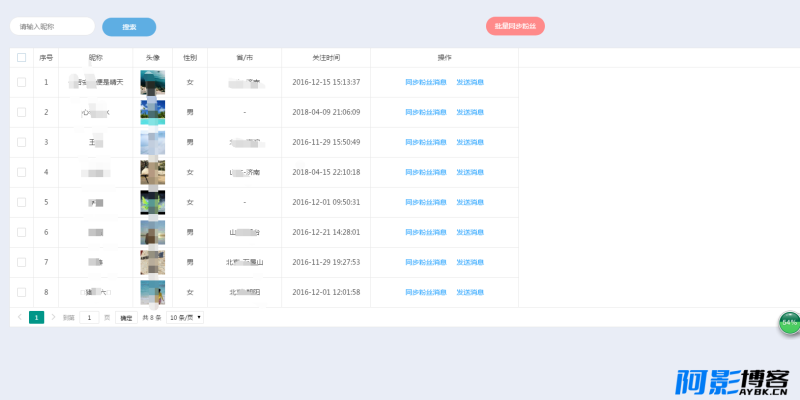Check the checkbox for row 1
Image resolution: width=800 pixels, height=400 pixels.
[21, 82]
